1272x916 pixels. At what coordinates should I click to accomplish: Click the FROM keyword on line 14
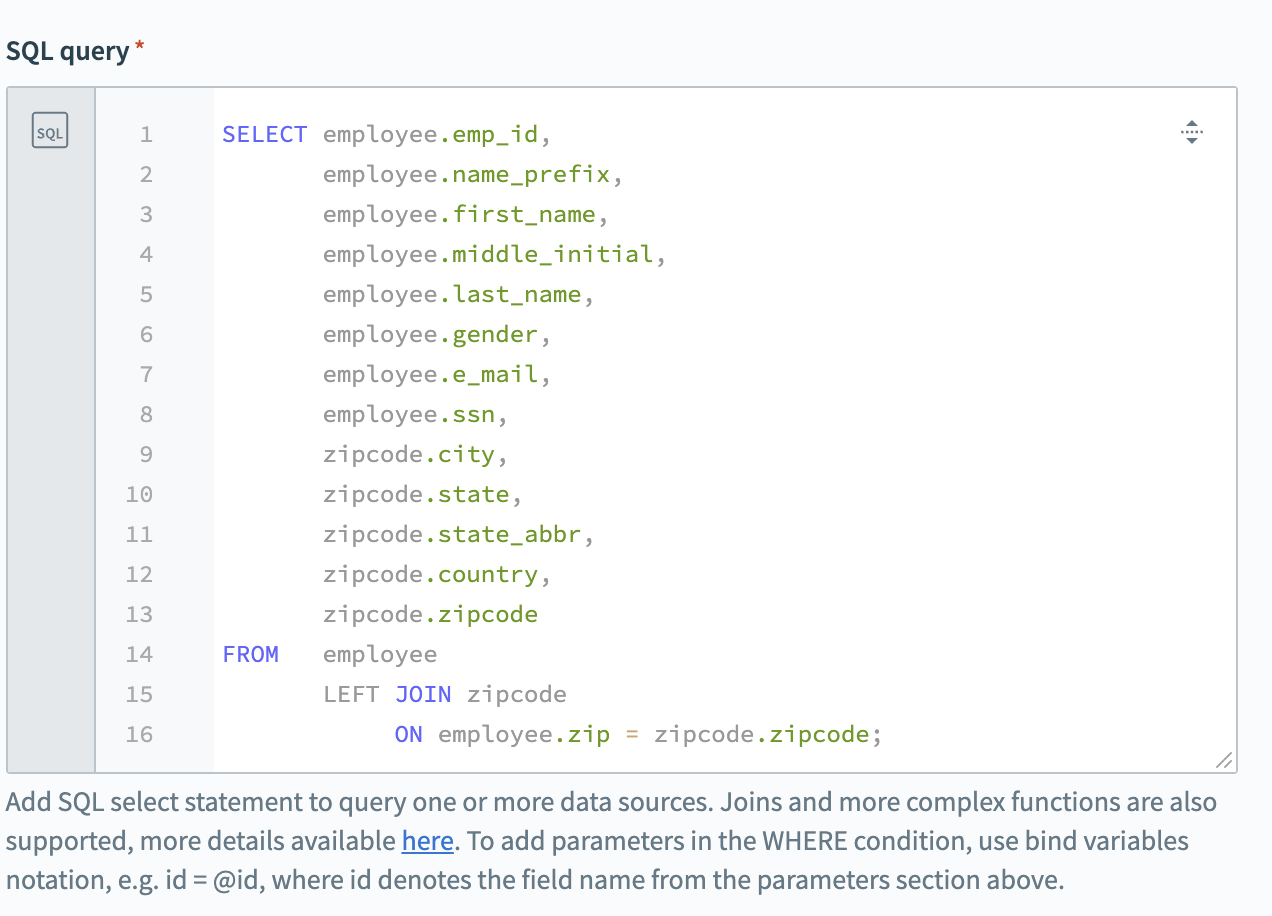click(x=250, y=653)
